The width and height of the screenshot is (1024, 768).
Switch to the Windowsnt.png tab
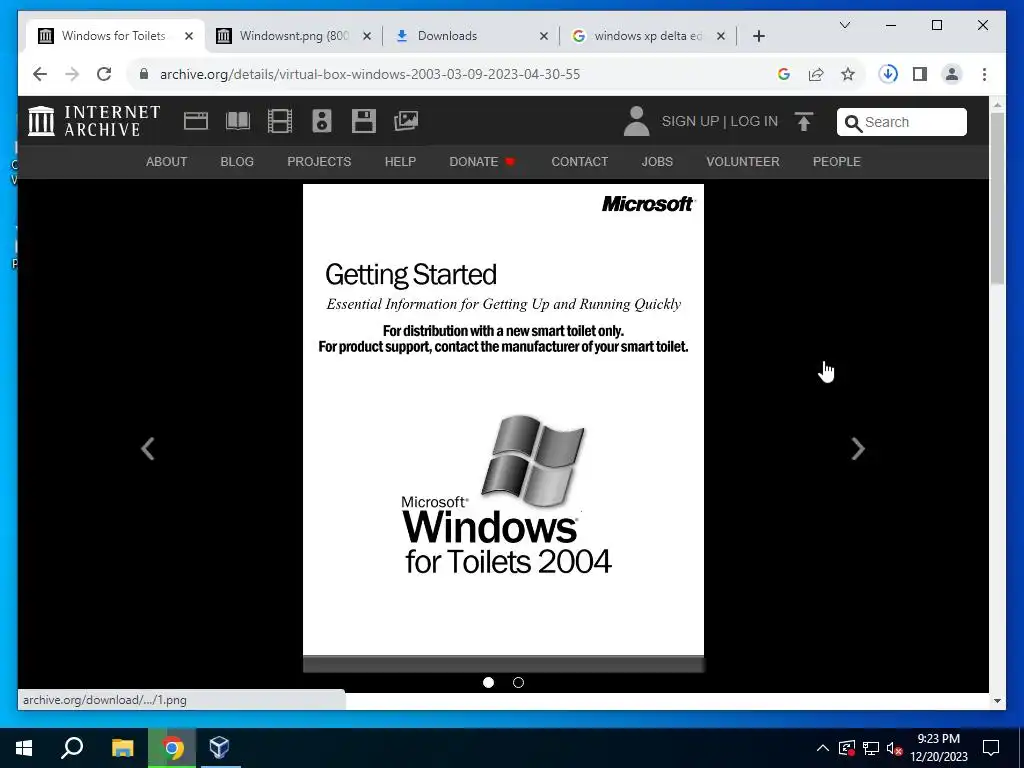pos(293,36)
